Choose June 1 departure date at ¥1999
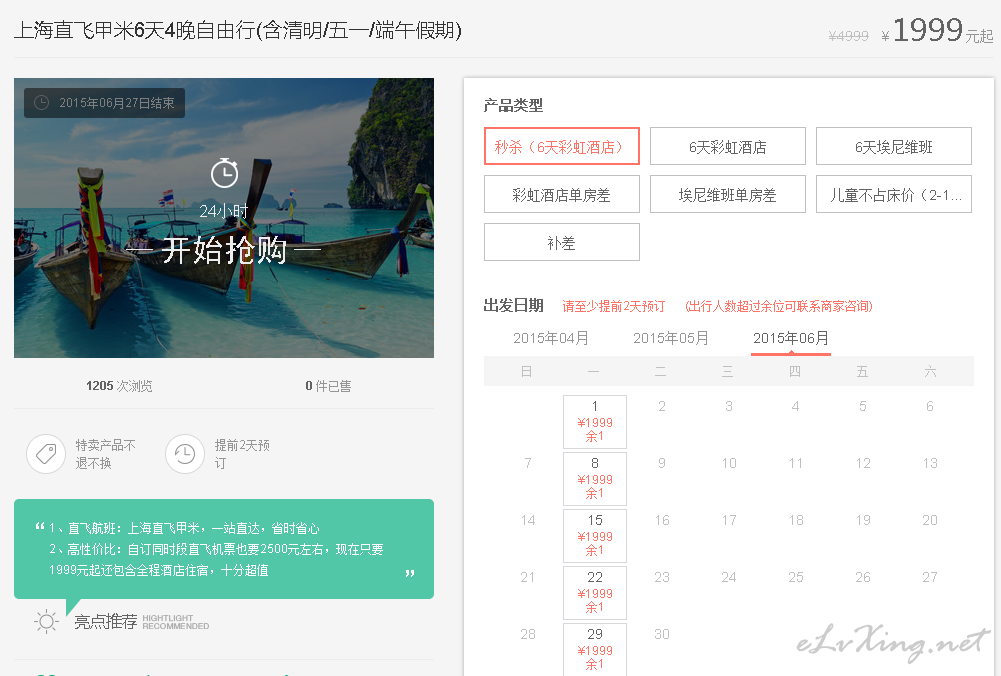 pyautogui.click(x=595, y=421)
